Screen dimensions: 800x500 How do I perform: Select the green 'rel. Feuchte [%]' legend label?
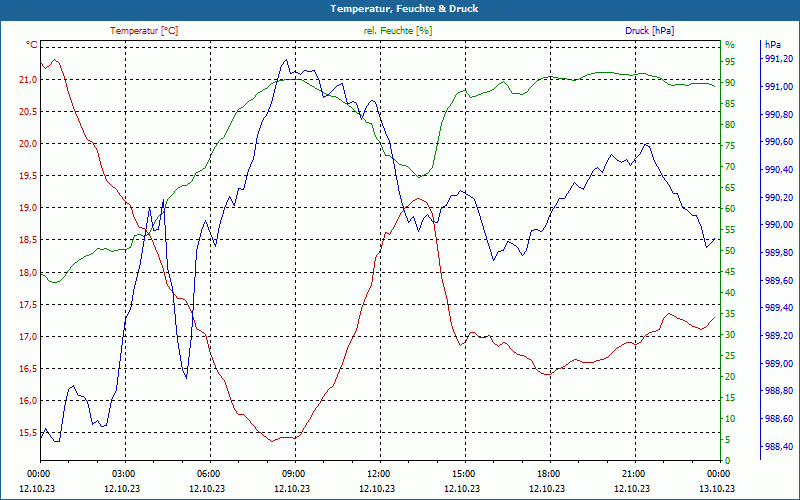pyautogui.click(x=398, y=31)
